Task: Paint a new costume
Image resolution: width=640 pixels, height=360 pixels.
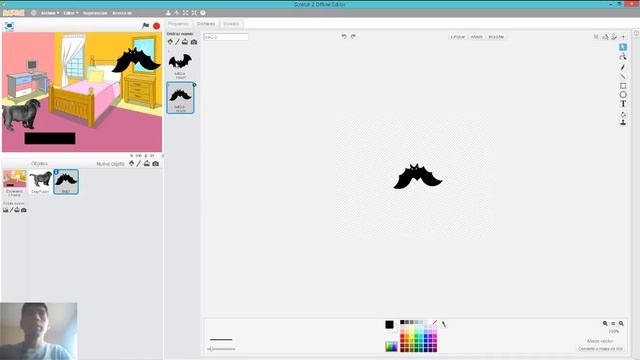Action: tap(178, 42)
